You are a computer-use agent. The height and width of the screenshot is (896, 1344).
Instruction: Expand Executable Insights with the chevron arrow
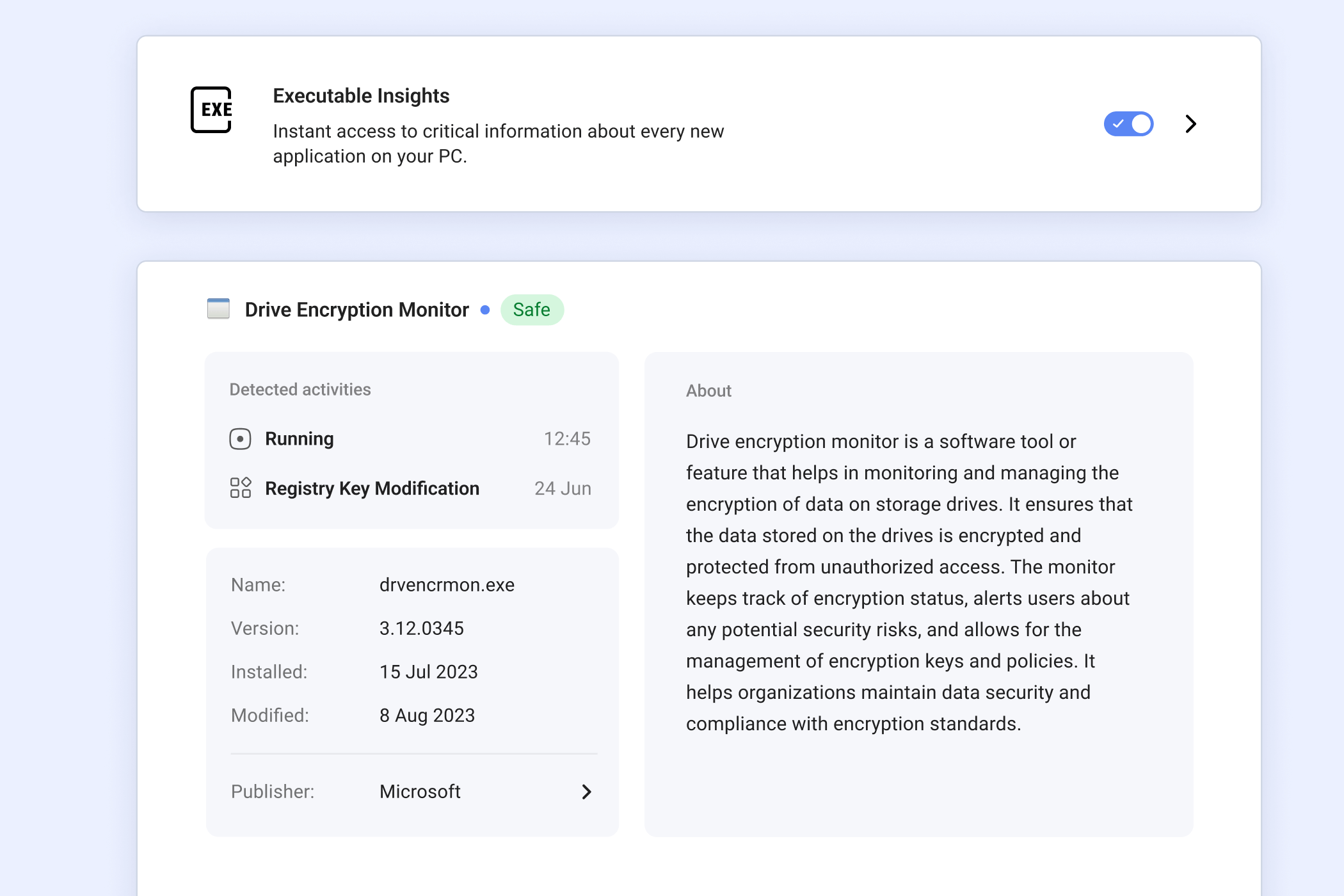[x=1190, y=124]
